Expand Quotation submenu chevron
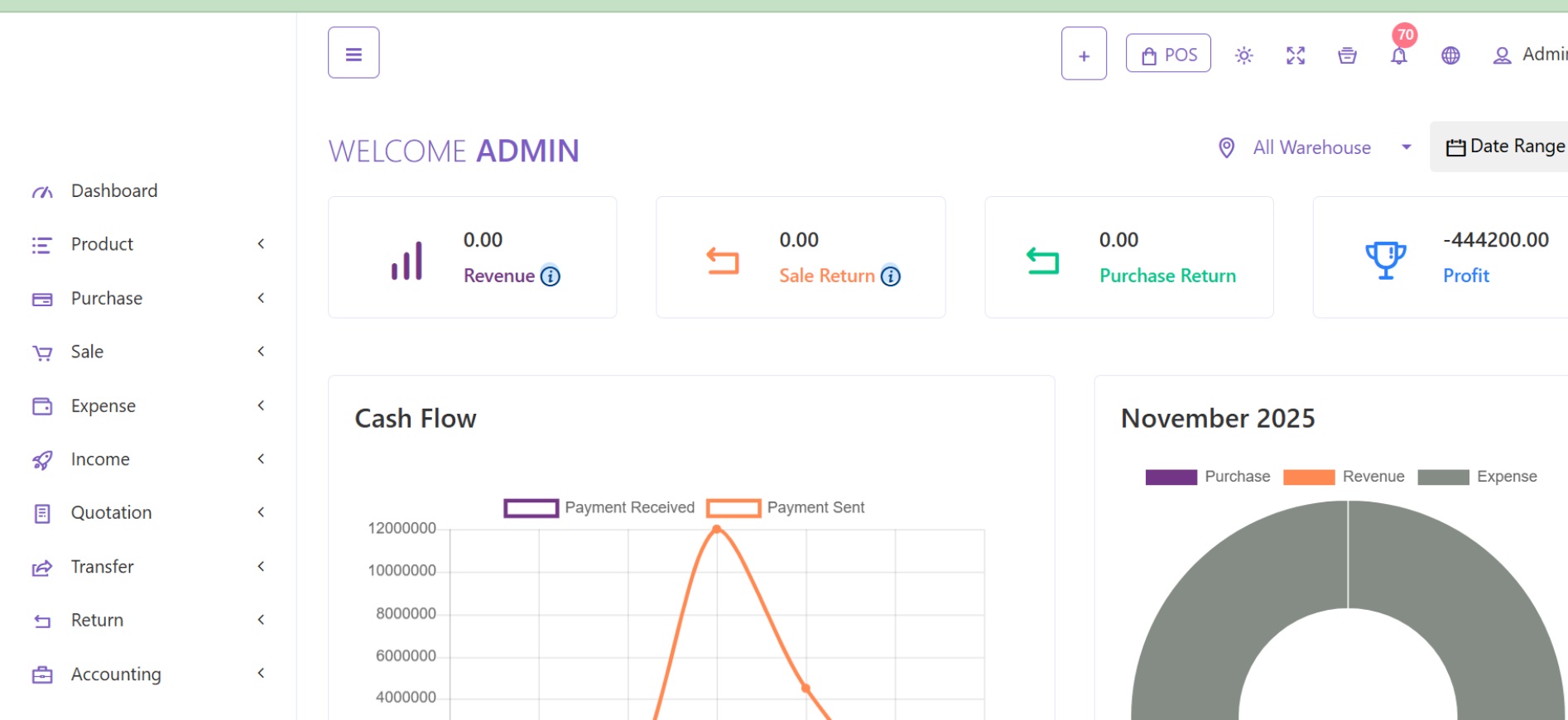Image resolution: width=1568 pixels, height=720 pixels. click(261, 512)
